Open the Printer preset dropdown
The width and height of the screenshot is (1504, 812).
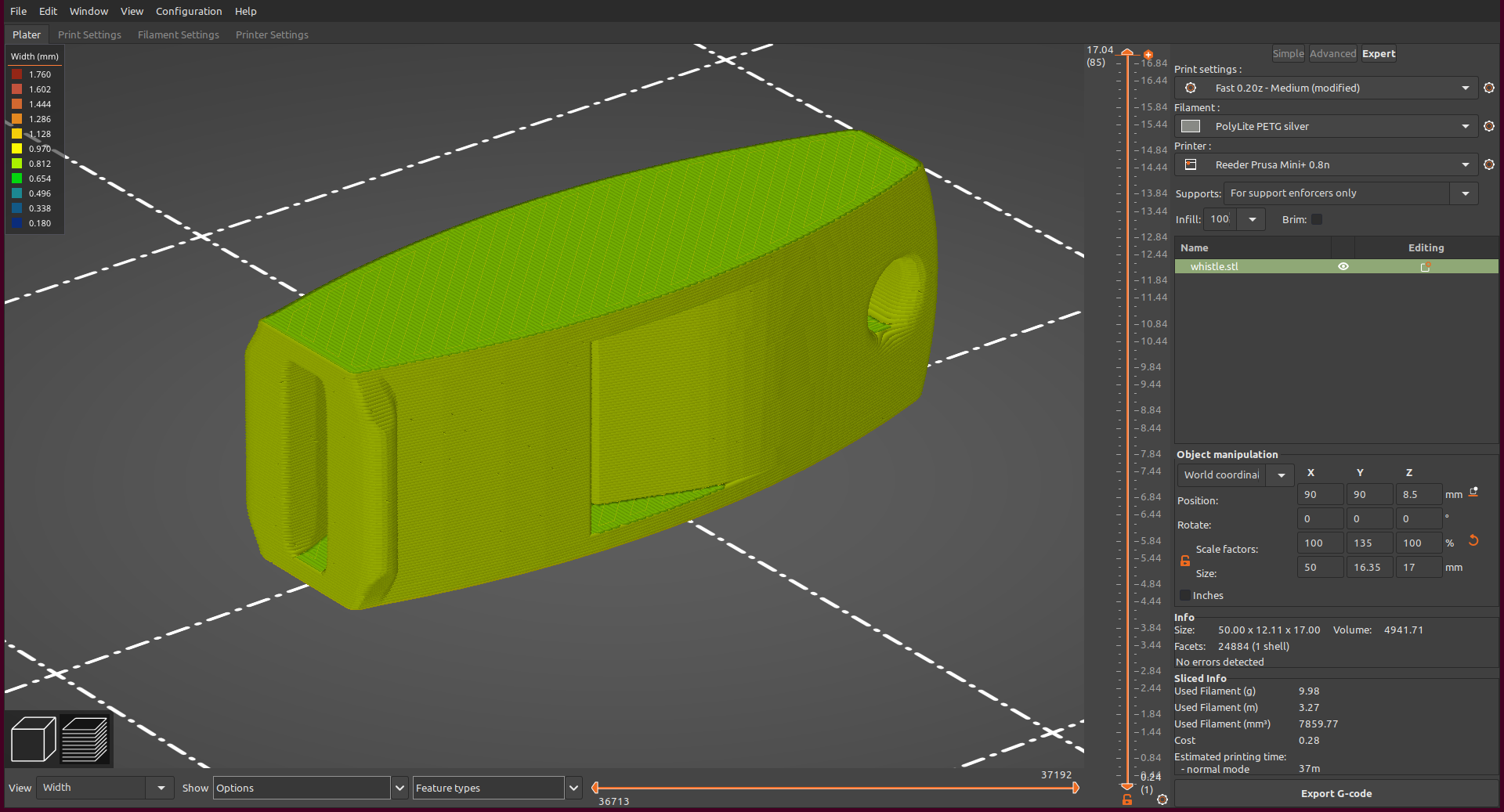[x=1326, y=164]
